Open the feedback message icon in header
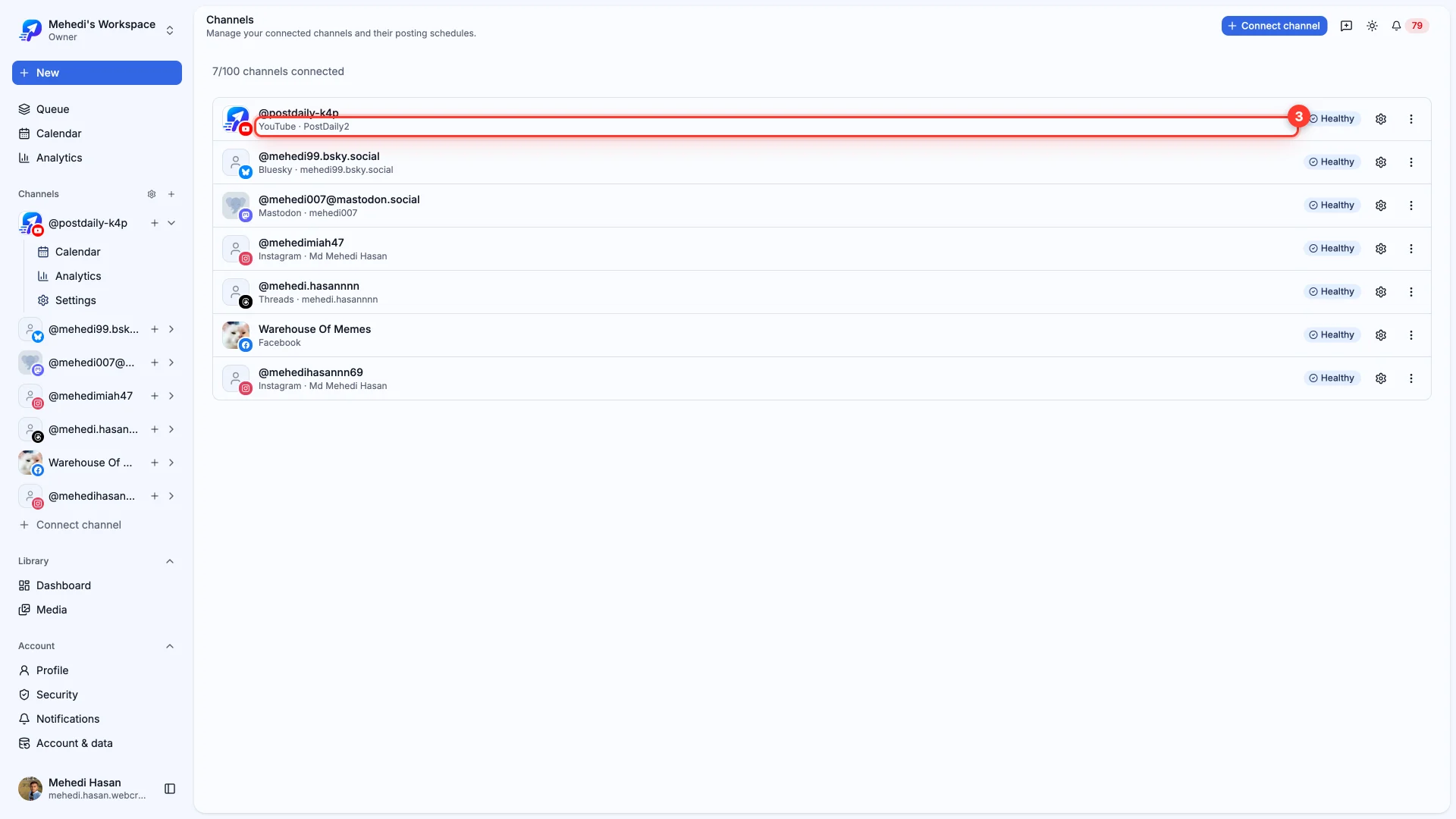This screenshot has width=1456, height=819. 1347,26
